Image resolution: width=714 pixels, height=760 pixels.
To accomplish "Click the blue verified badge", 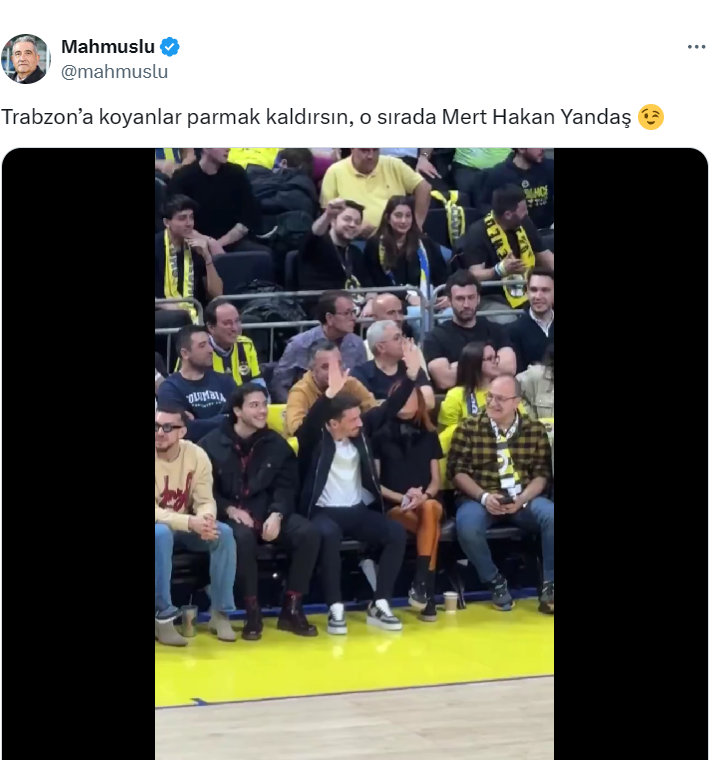I will point(170,47).
